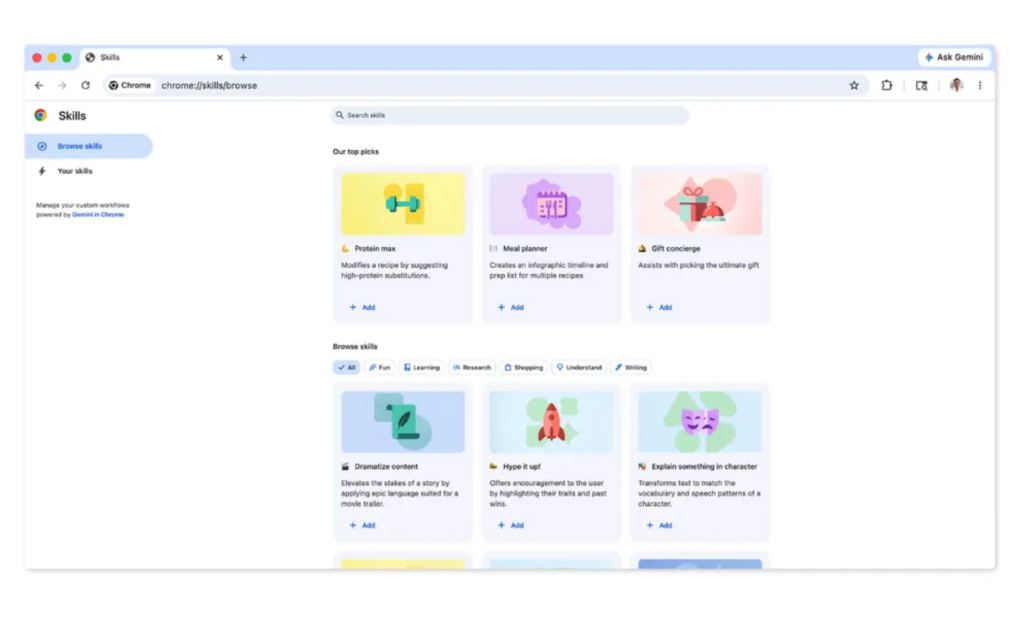Open the Gemini in Chrome link
Viewport: 1024px width, 625px height.
(98, 215)
